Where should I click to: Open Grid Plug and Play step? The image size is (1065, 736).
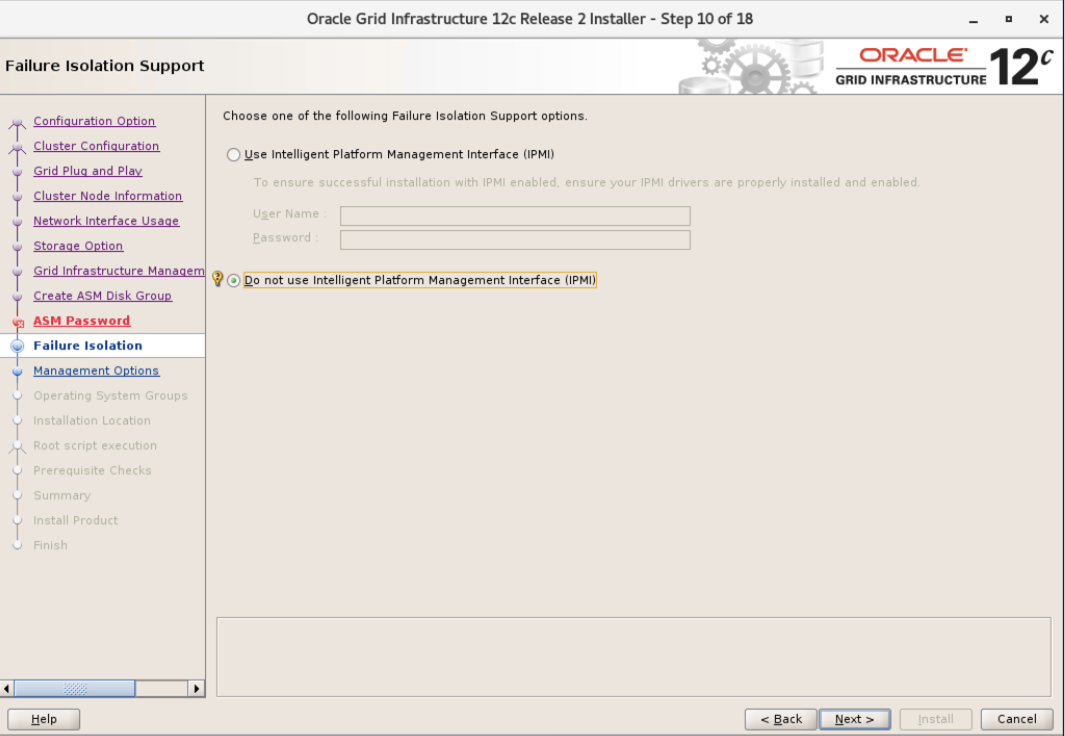pos(88,171)
